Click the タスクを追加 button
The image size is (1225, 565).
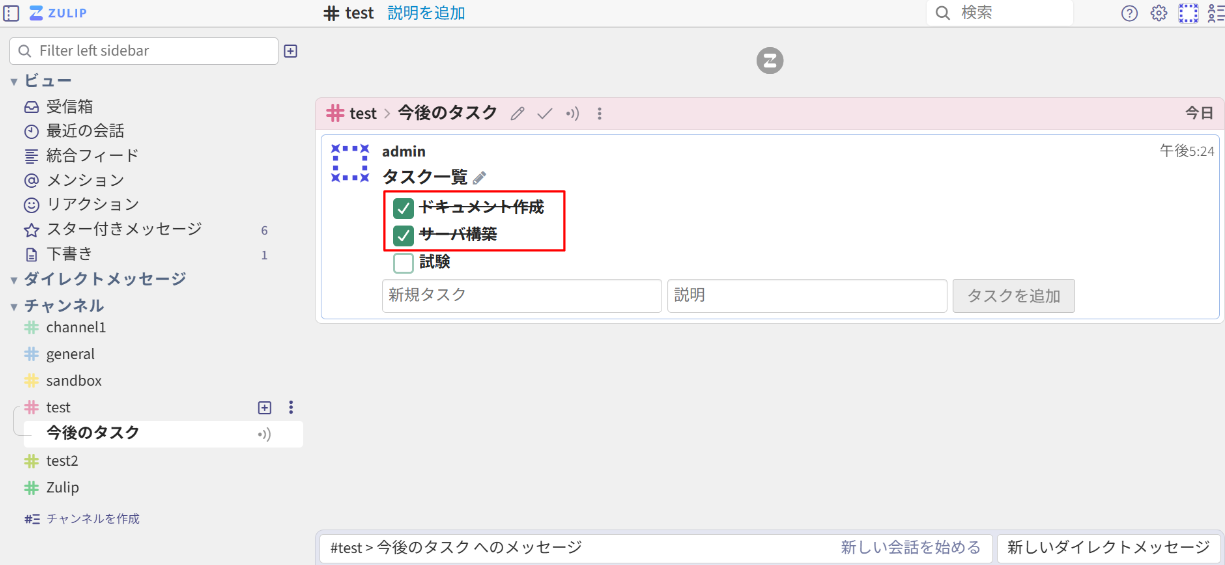(x=1014, y=296)
